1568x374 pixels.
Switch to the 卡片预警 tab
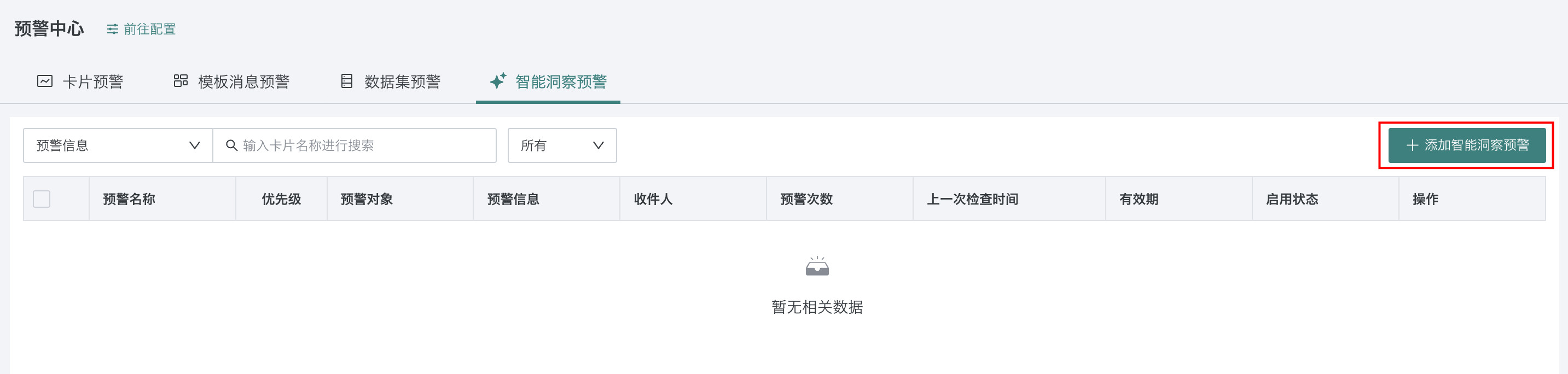92,81
